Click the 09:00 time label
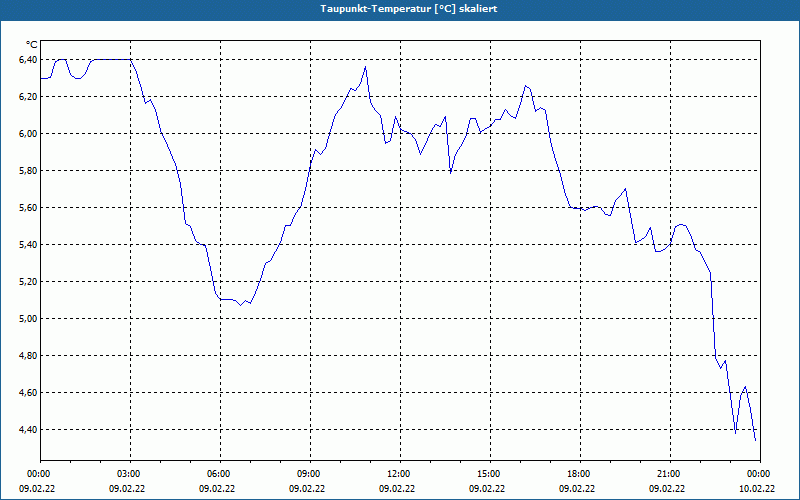 pyautogui.click(x=310, y=474)
